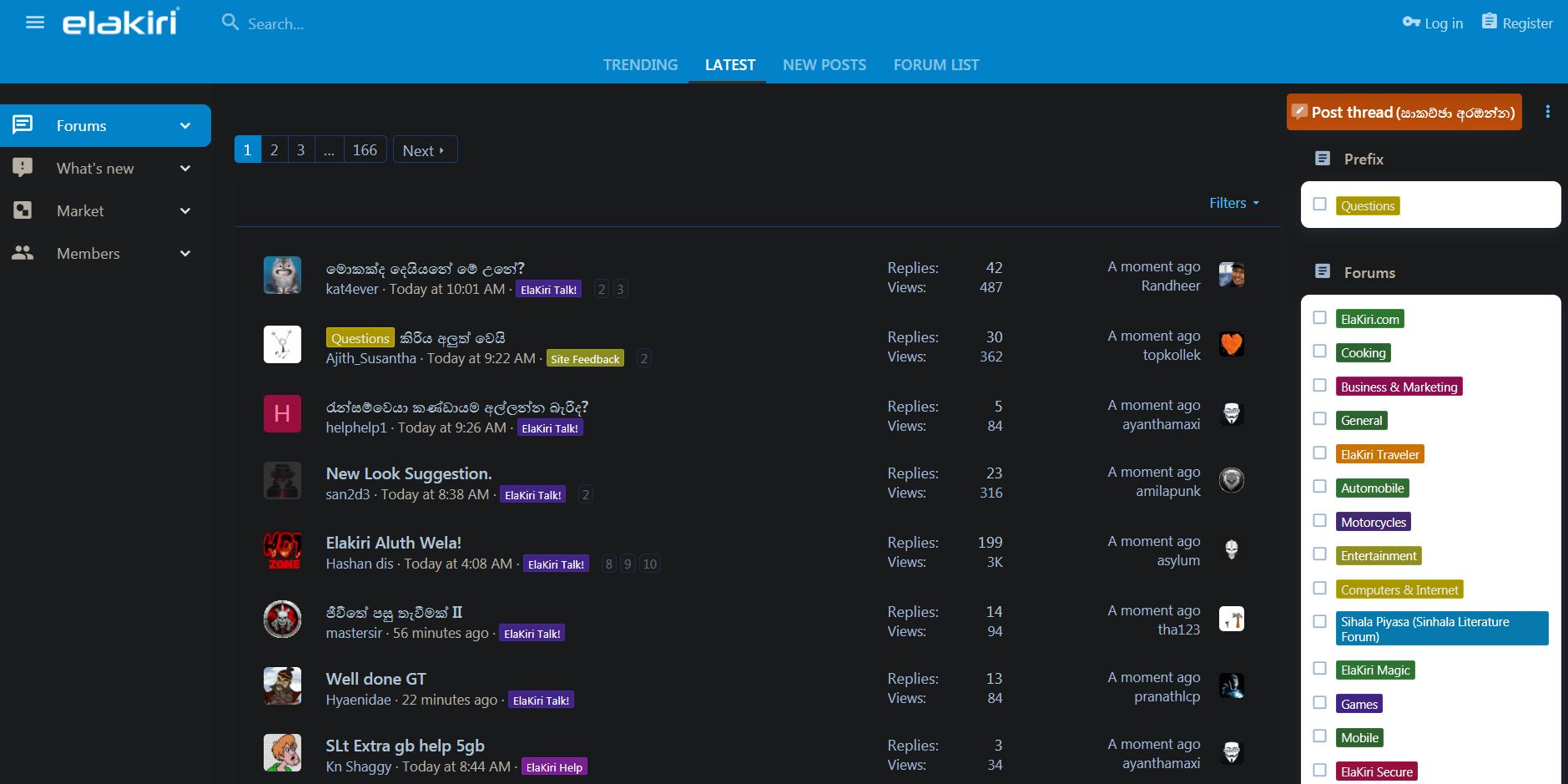Expand the What's new chevron

pyautogui.click(x=185, y=168)
